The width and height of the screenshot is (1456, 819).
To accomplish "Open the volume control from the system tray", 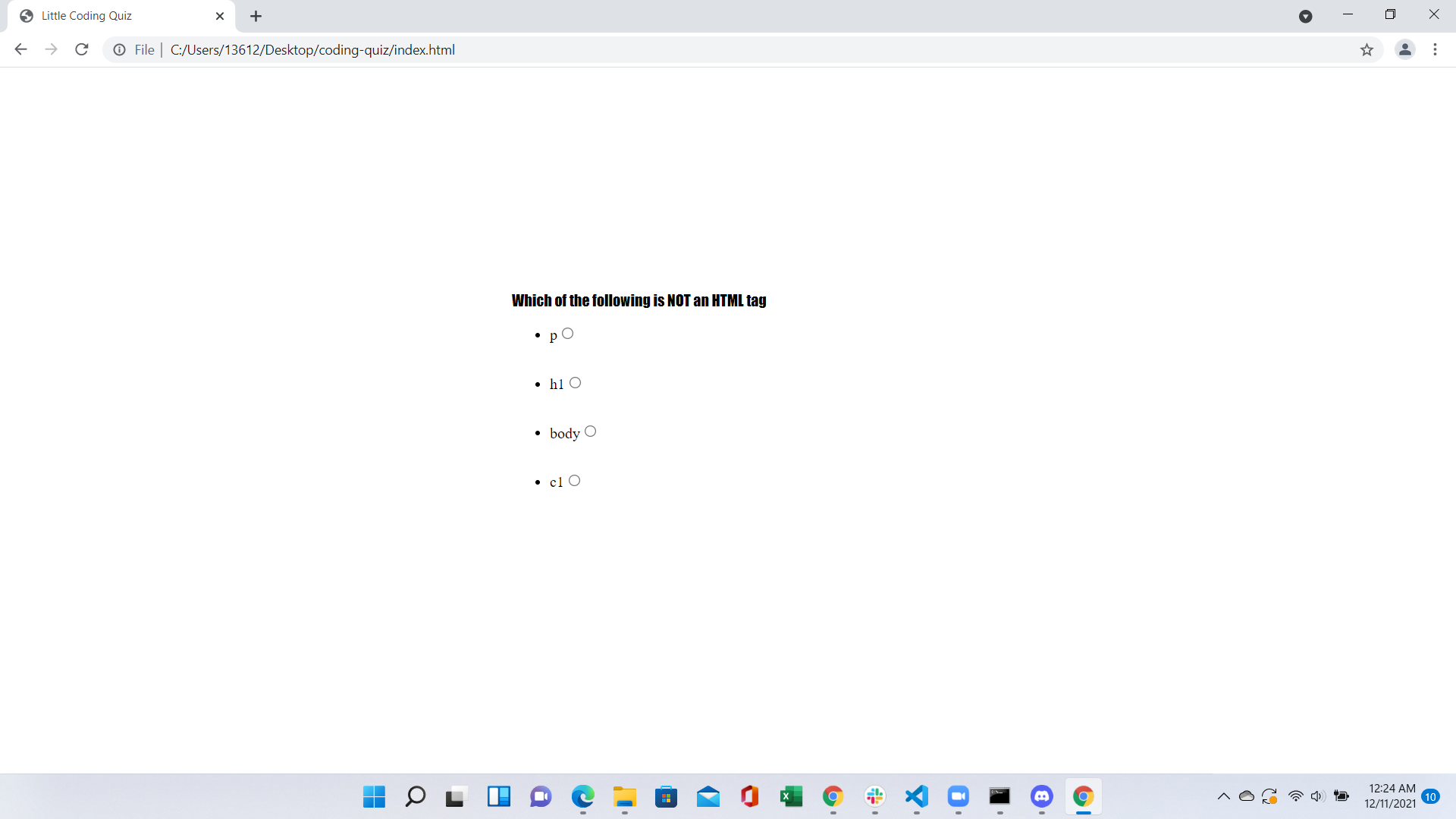I will pyautogui.click(x=1317, y=796).
